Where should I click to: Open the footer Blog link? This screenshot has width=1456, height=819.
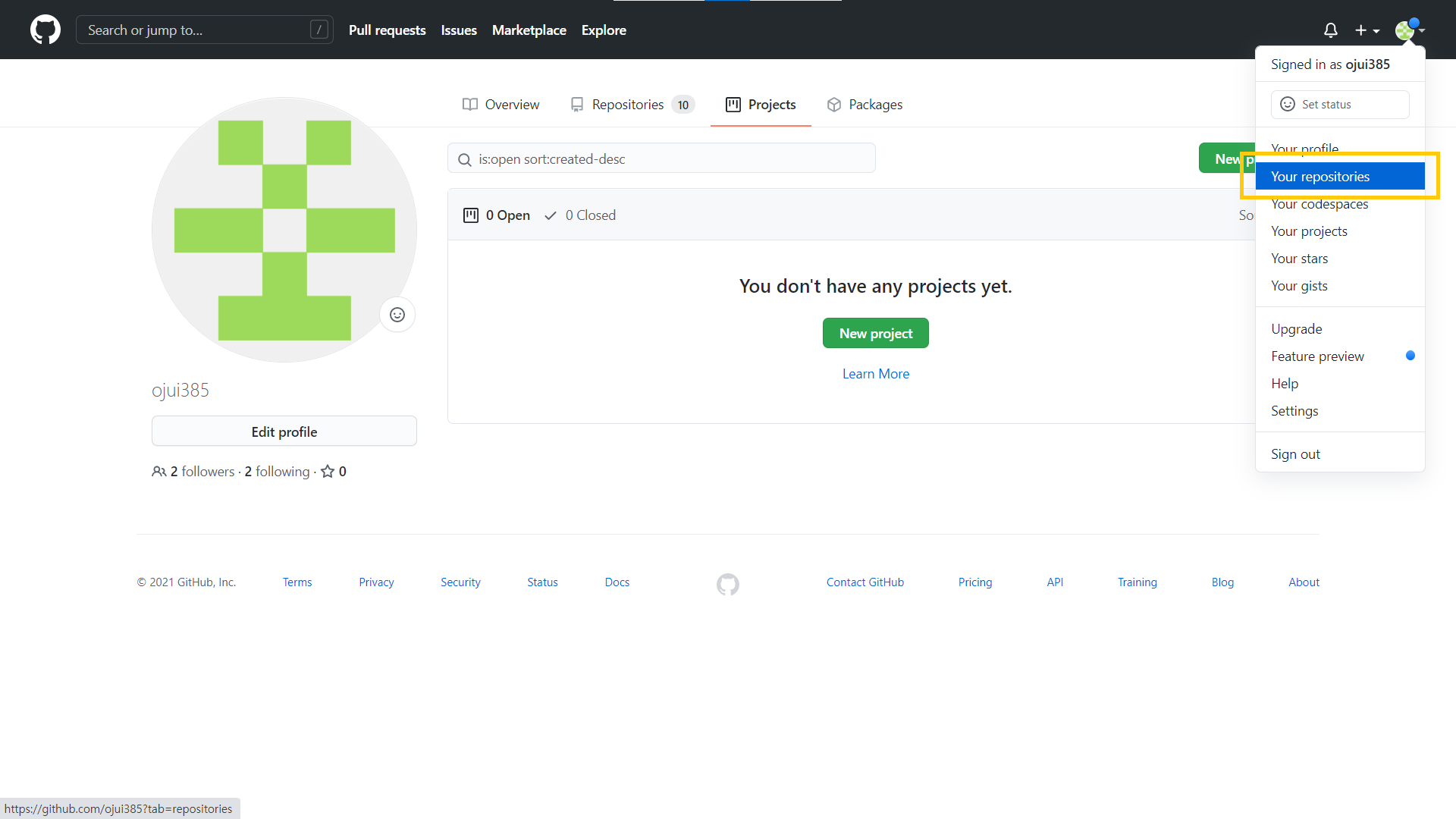(1222, 582)
